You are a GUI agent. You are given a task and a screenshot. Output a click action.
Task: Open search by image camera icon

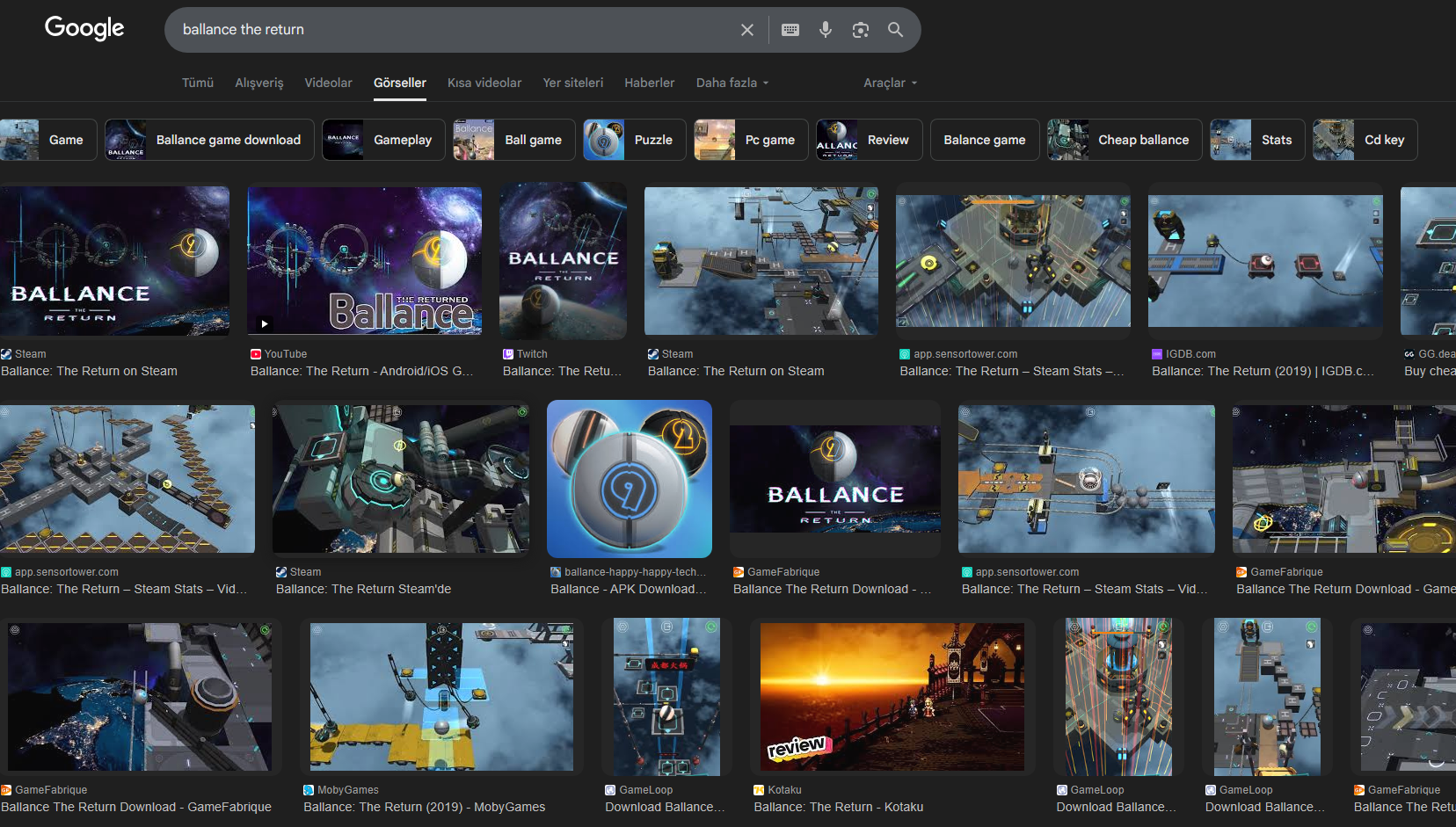point(860,30)
